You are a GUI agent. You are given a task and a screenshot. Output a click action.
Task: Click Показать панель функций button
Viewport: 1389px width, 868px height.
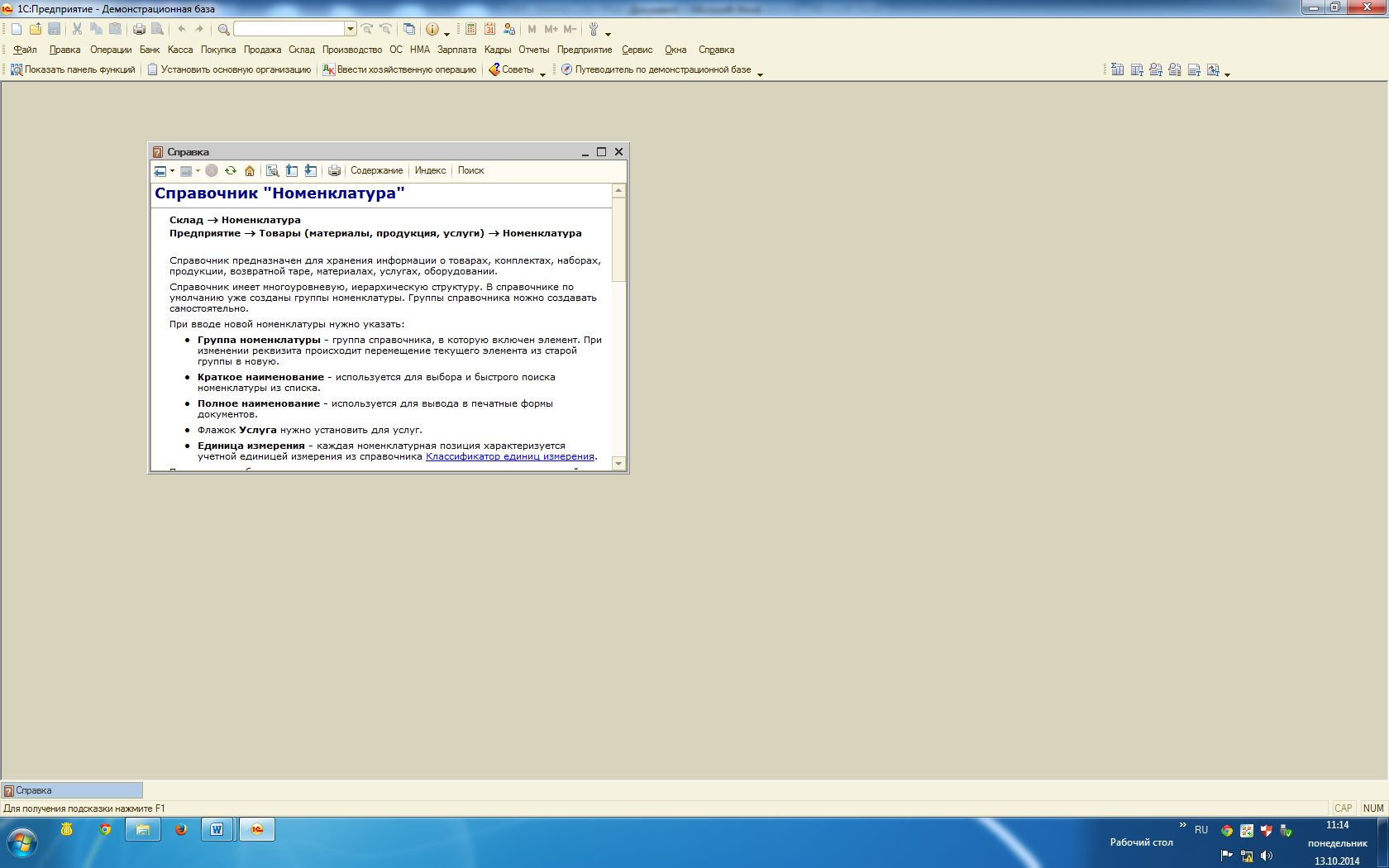[x=73, y=69]
